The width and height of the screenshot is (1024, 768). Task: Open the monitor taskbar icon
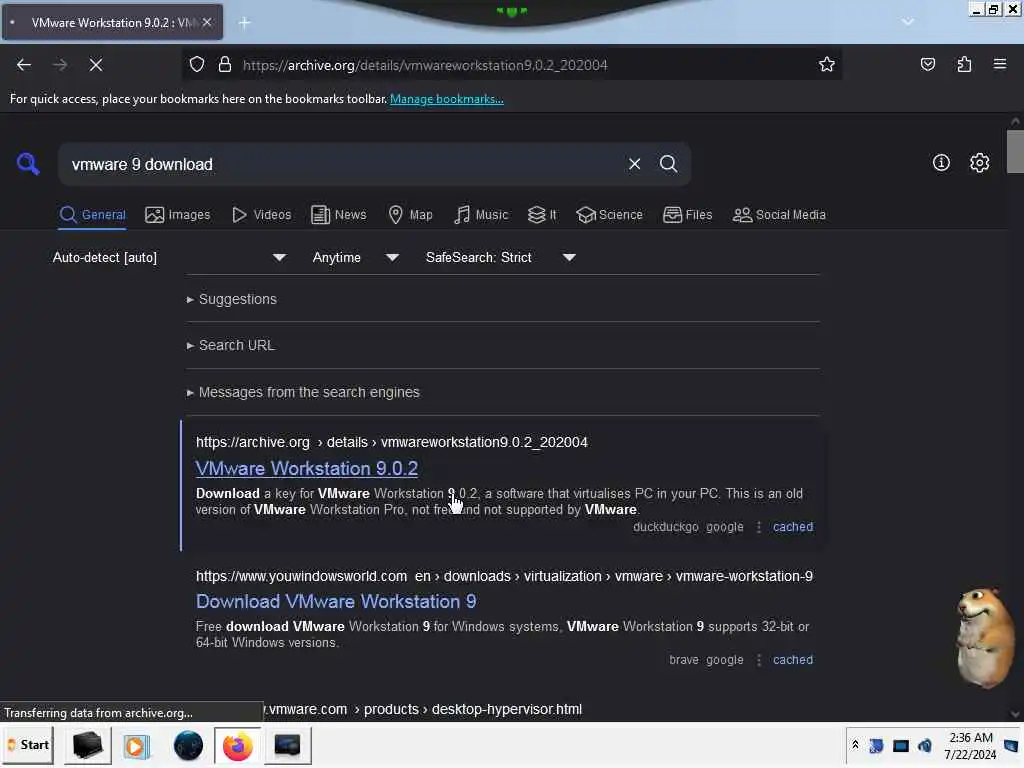287,745
